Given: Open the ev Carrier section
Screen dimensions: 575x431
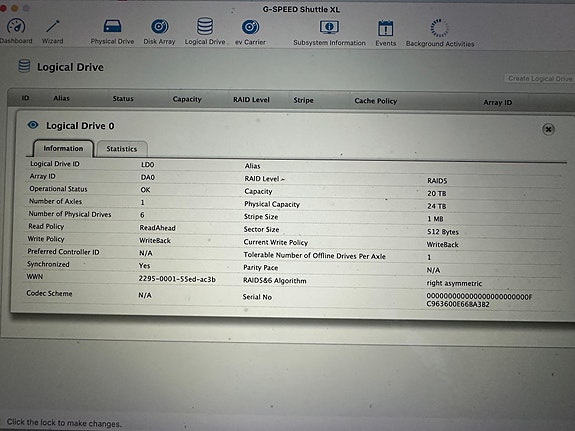Looking at the screenshot, I should point(250,32).
